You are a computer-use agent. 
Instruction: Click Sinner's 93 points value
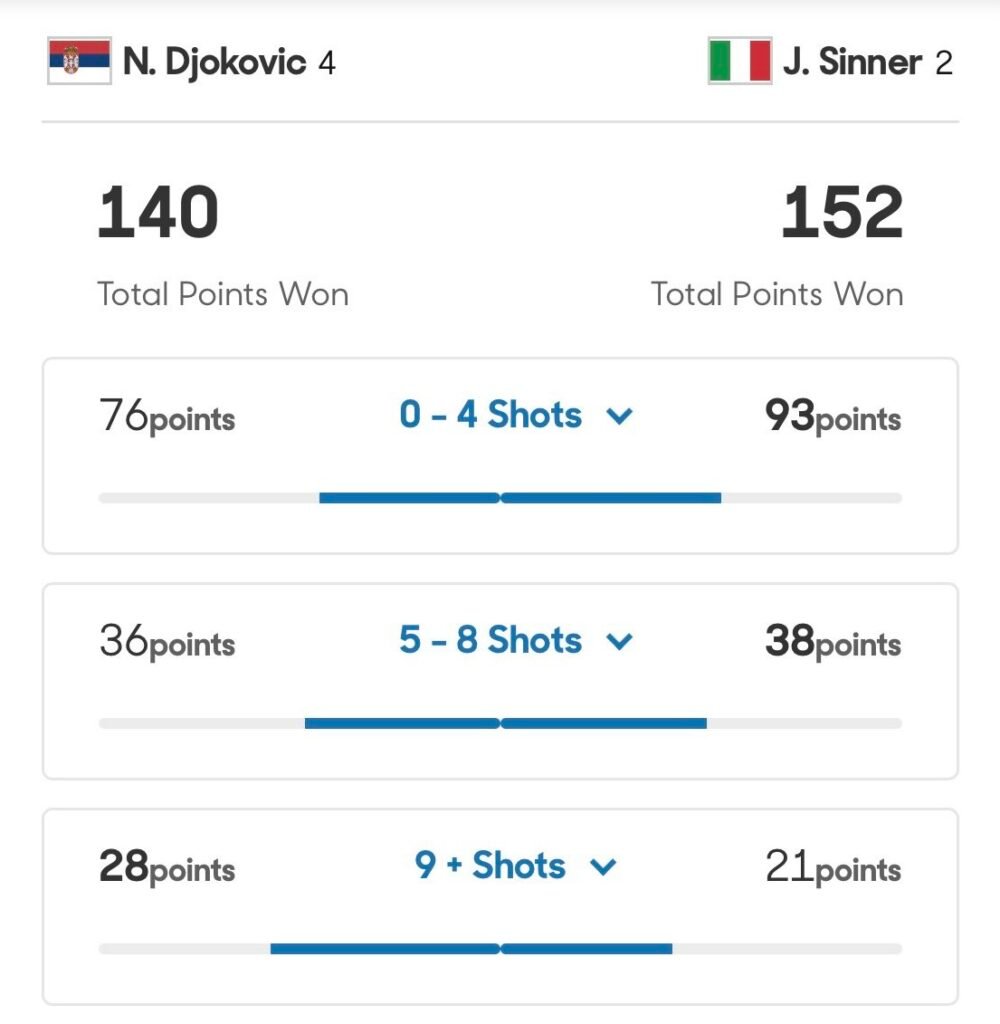[x=833, y=416]
